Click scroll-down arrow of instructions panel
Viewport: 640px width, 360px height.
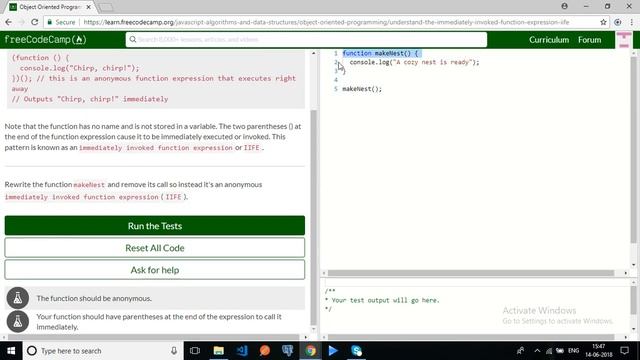coord(313,329)
